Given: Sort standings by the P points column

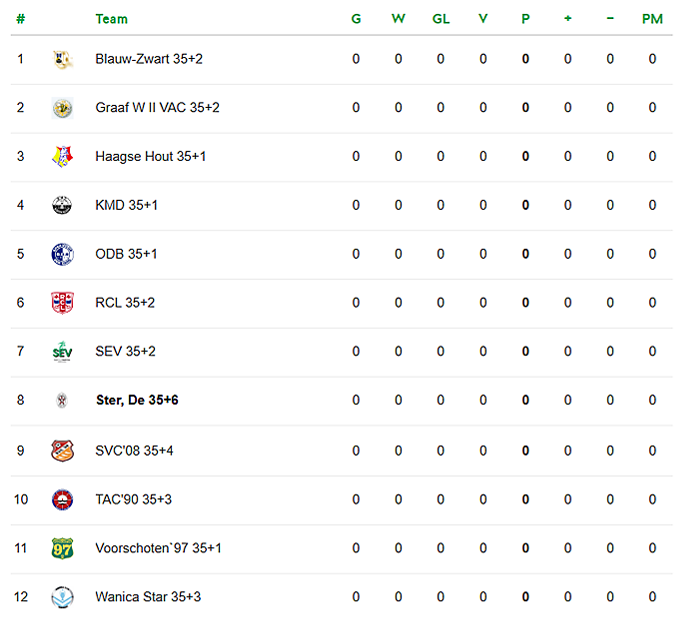Looking at the screenshot, I should (526, 19).
